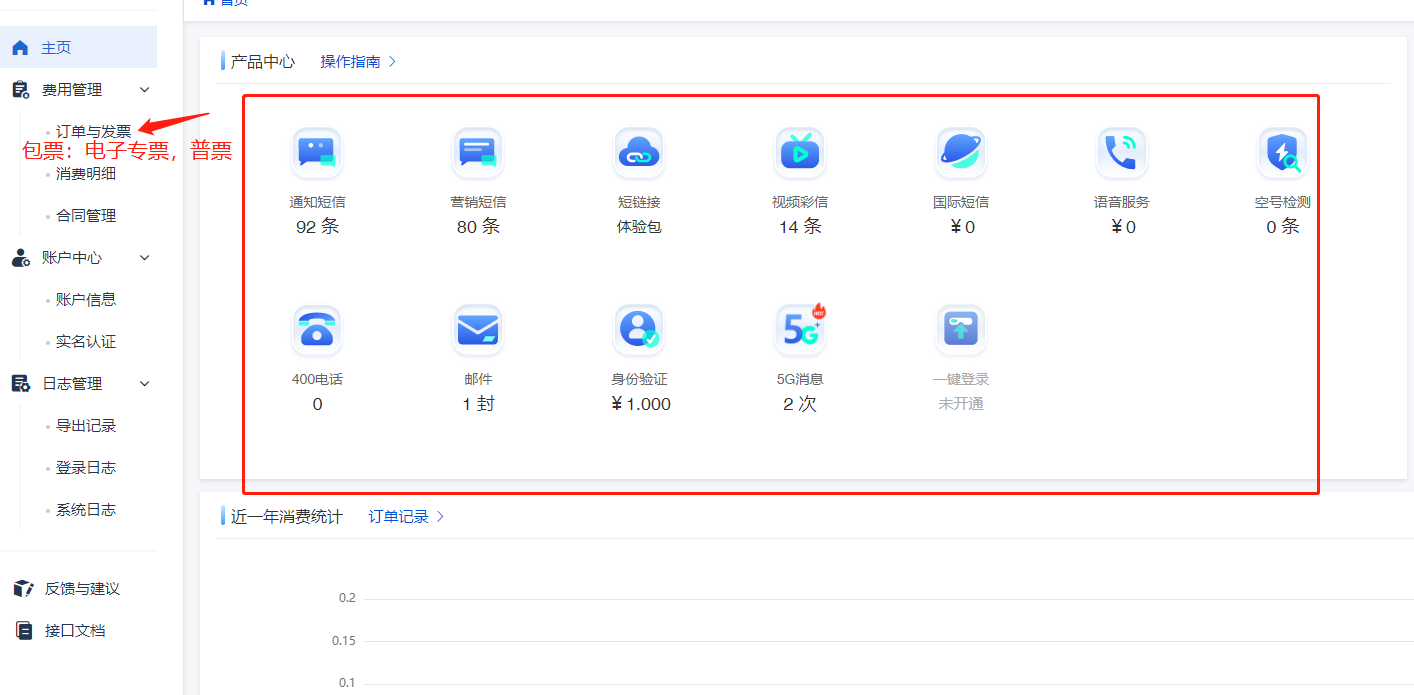Screen dimensions: 1414x695
Task: Open 接口文档 in the sidebar
Action: [x=75, y=631]
